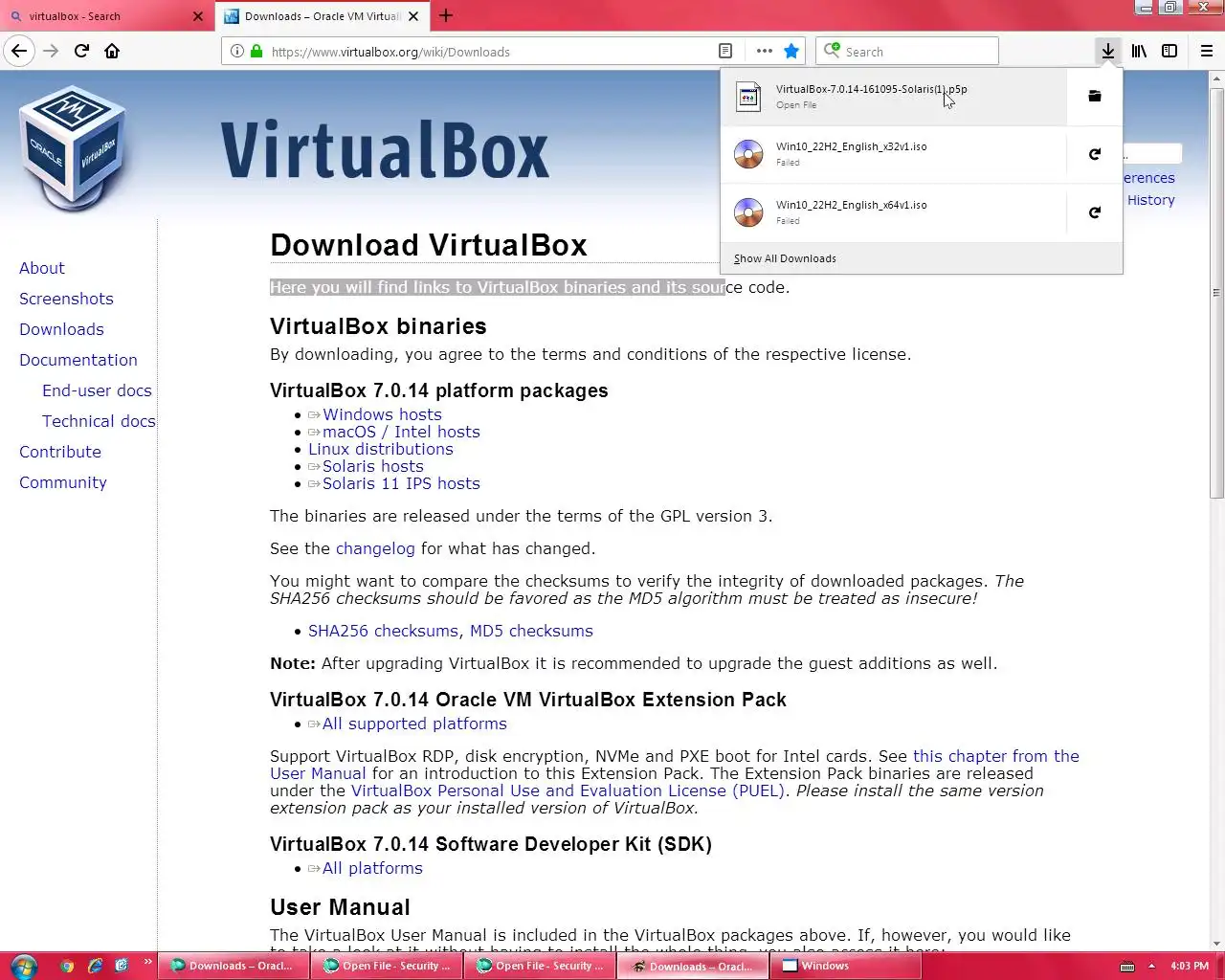Open the Windows Start button
Viewport: 1225px width, 980px height.
23,966
